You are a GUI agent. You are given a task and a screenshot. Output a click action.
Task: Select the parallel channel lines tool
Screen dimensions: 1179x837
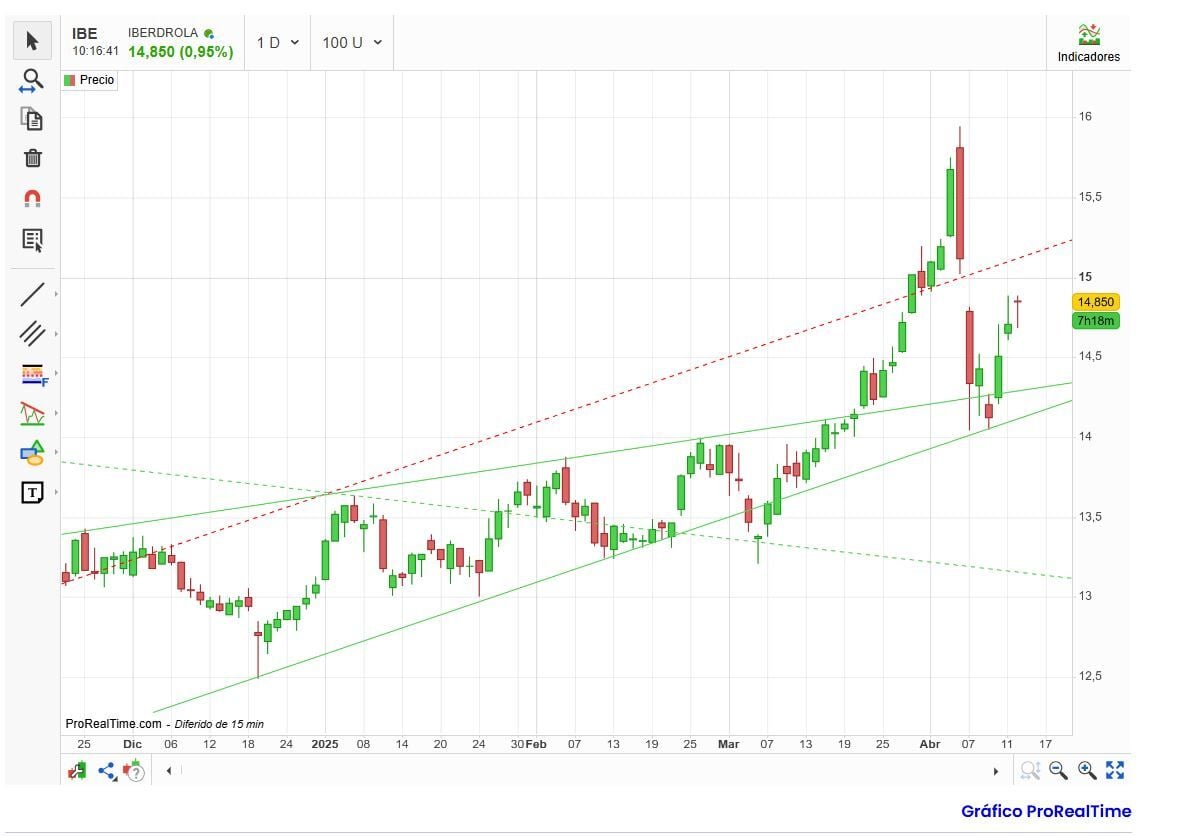click(x=32, y=333)
